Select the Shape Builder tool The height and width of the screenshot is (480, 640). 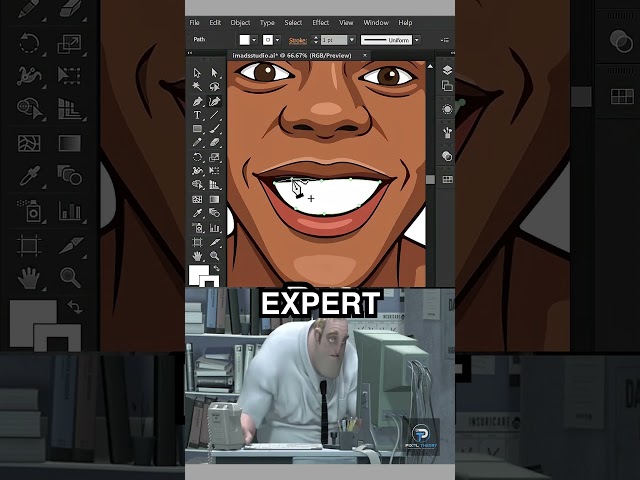197,185
